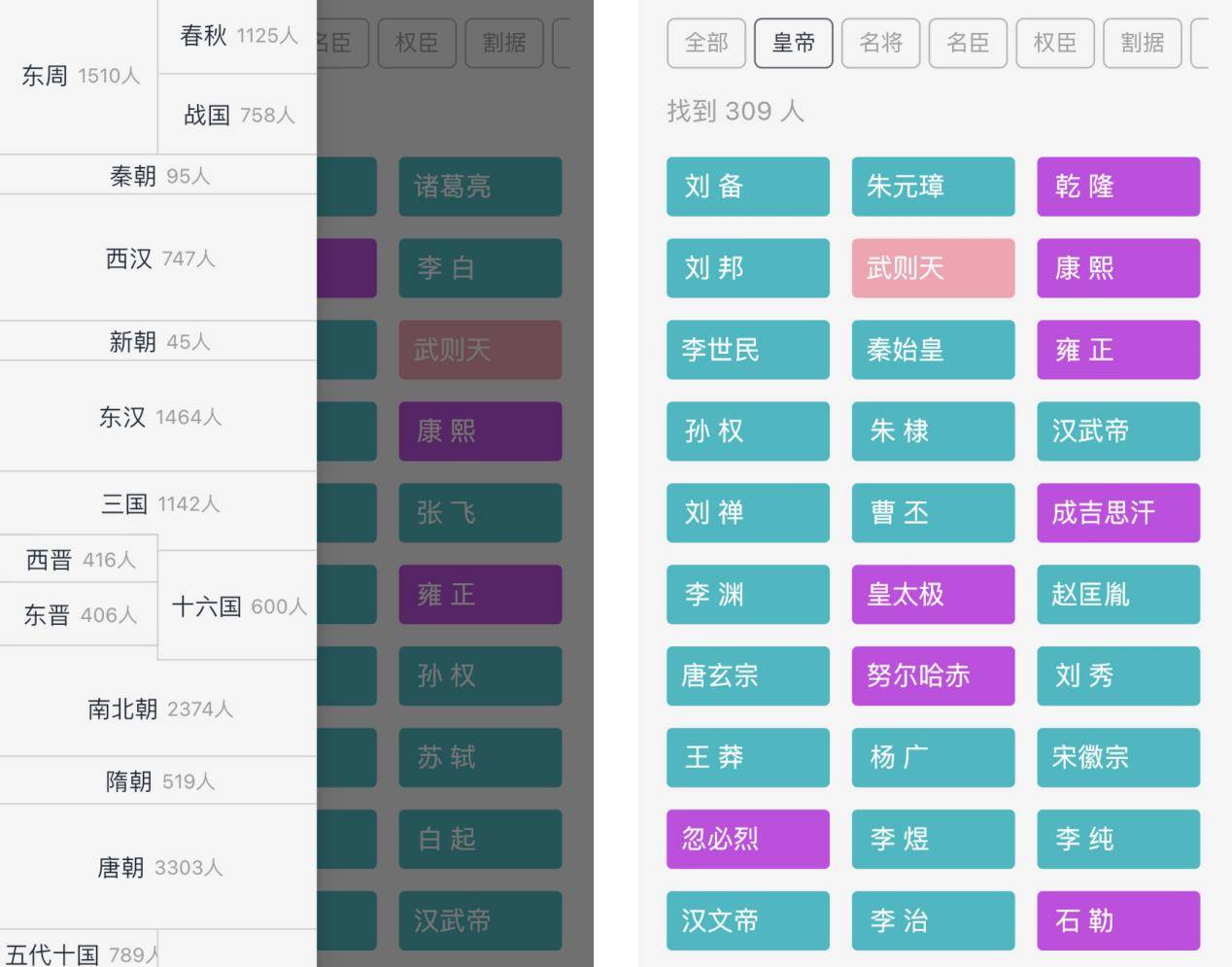Choose the 名将 category tab
The width and height of the screenshot is (1232, 967).
coord(880,43)
